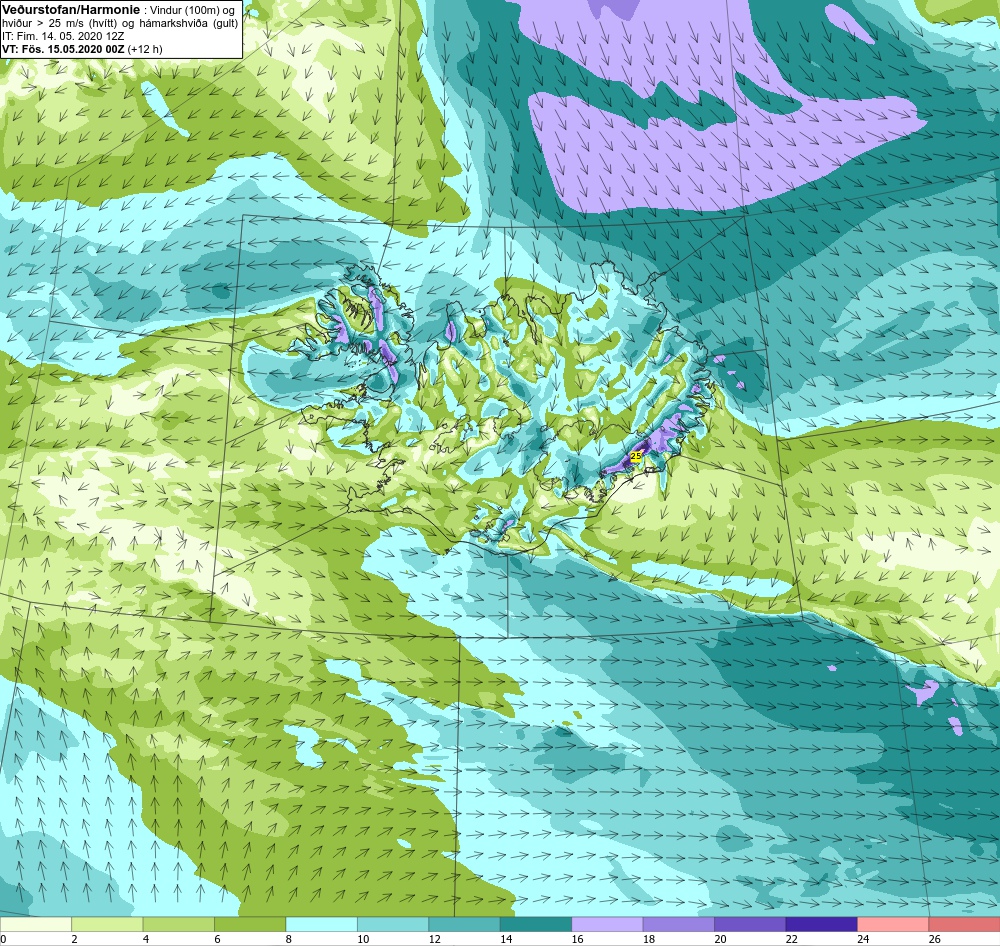Click the legend value 22
This screenshot has width=1000, height=946.
coord(791,939)
